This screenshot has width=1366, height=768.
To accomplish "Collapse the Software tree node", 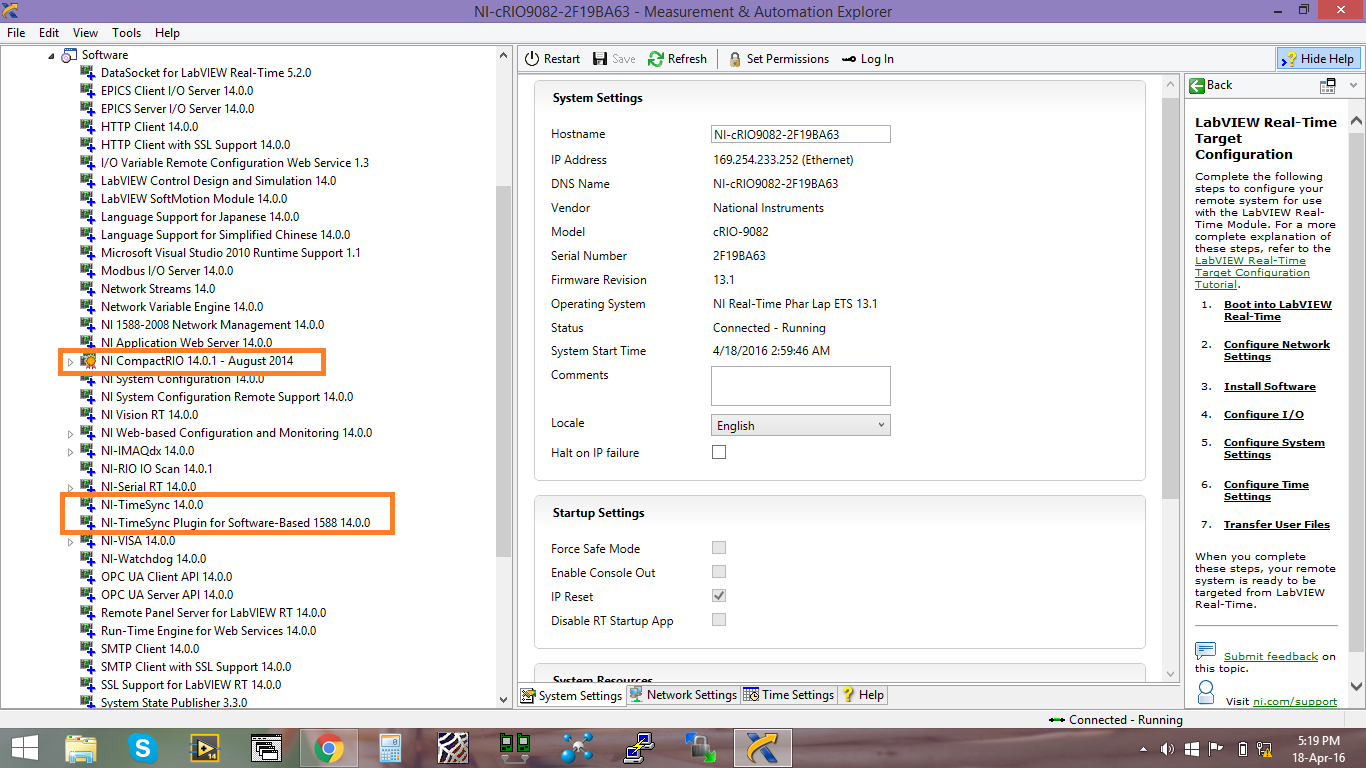I will coord(51,55).
